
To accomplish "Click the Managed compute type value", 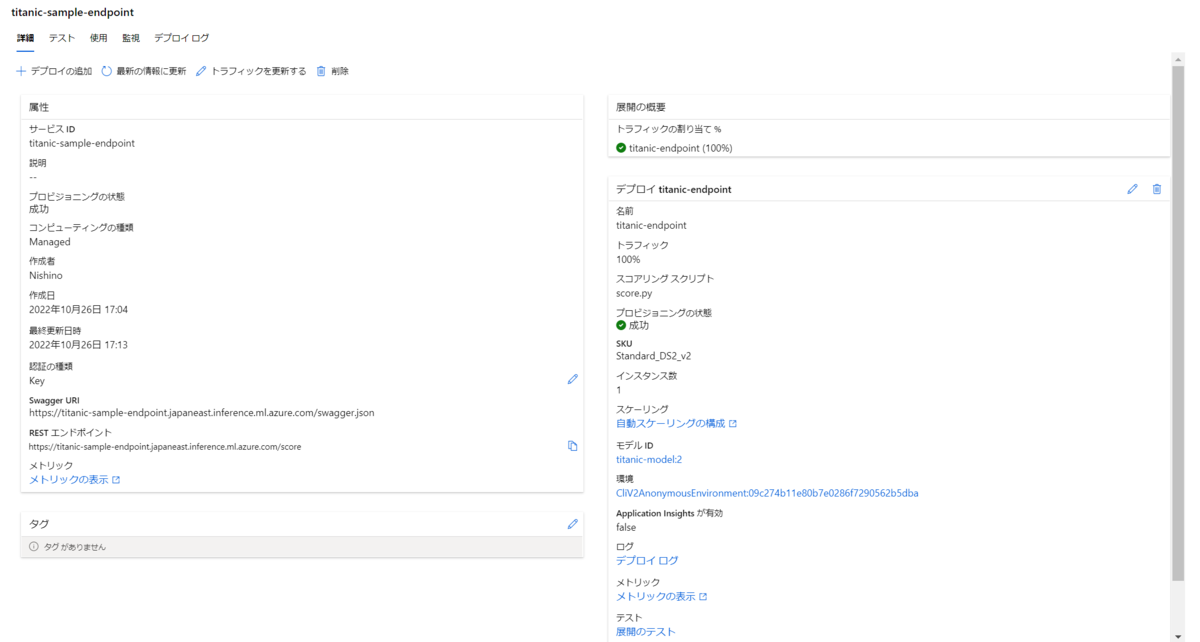I will point(50,242).
